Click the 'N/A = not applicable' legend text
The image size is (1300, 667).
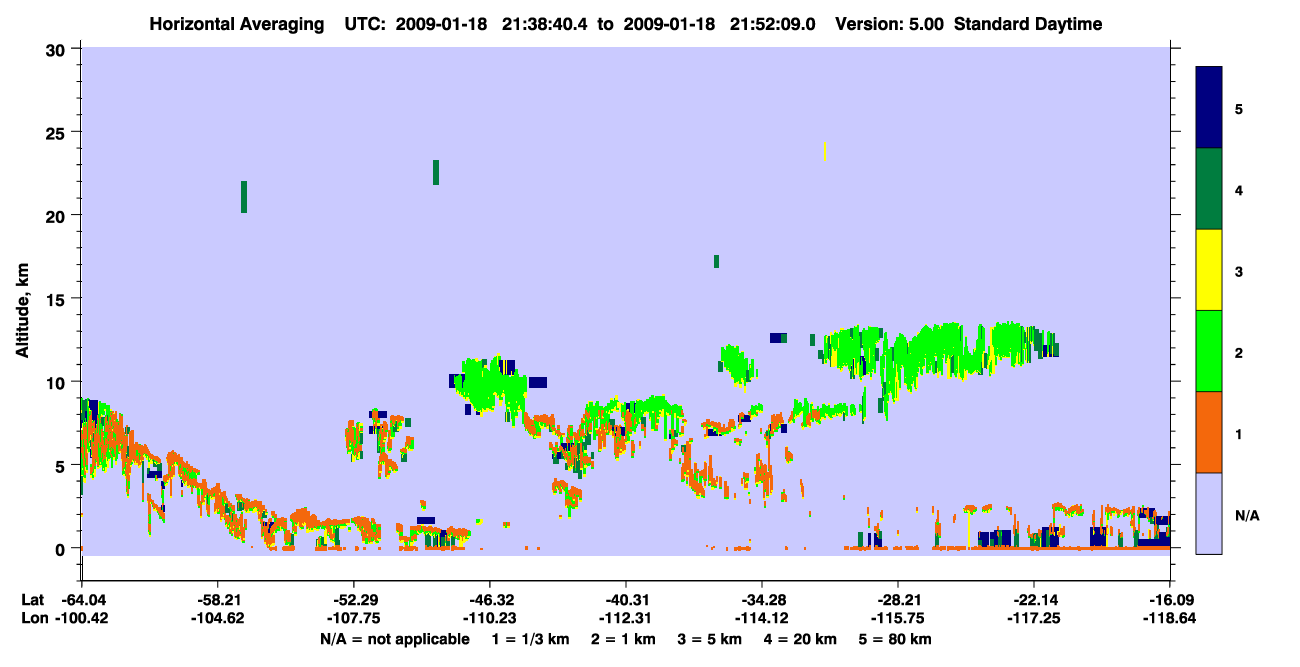click(x=394, y=639)
